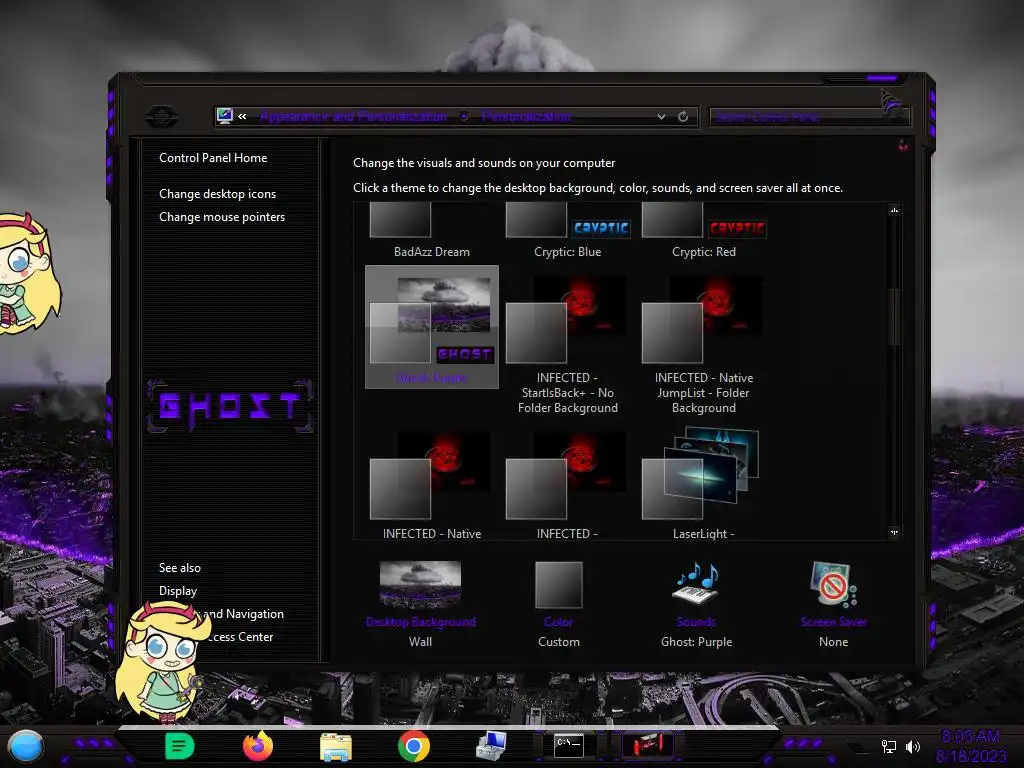
Task: Click the Desktop Background link text
Action: (421, 622)
